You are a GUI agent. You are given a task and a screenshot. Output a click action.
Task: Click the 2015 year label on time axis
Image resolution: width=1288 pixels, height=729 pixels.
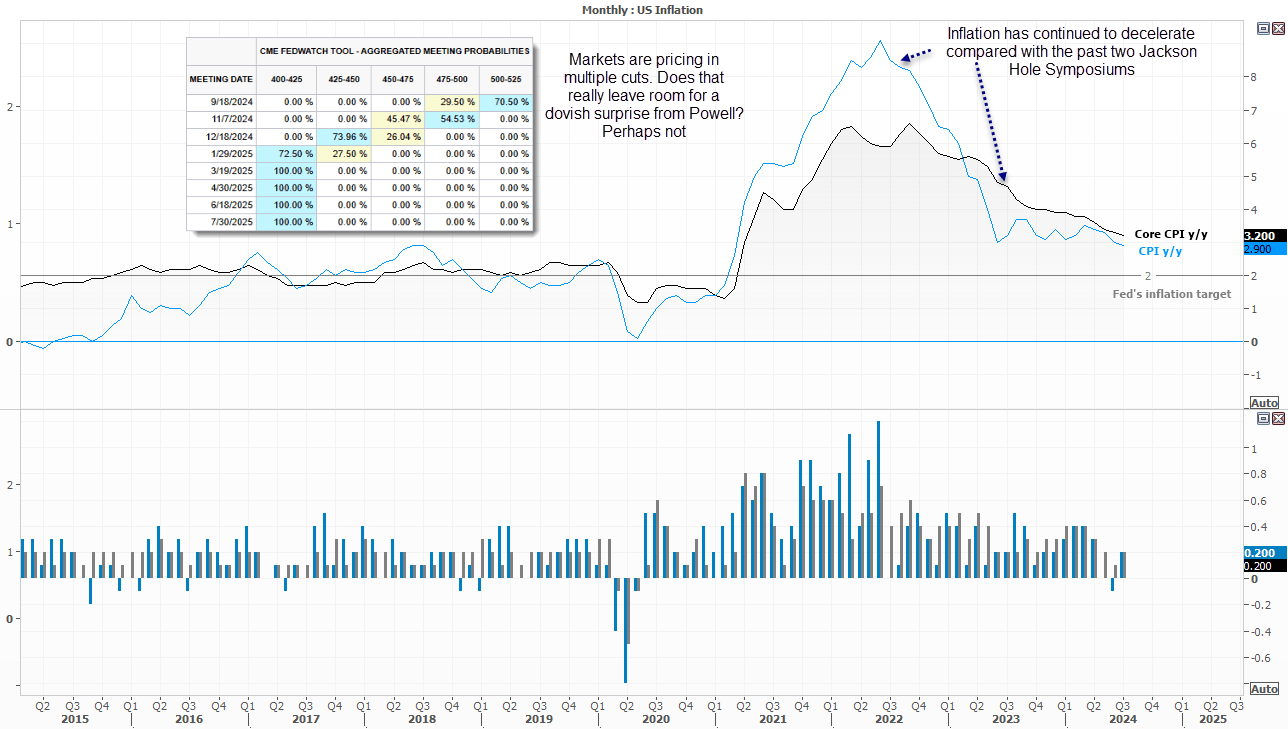coord(76,718)
